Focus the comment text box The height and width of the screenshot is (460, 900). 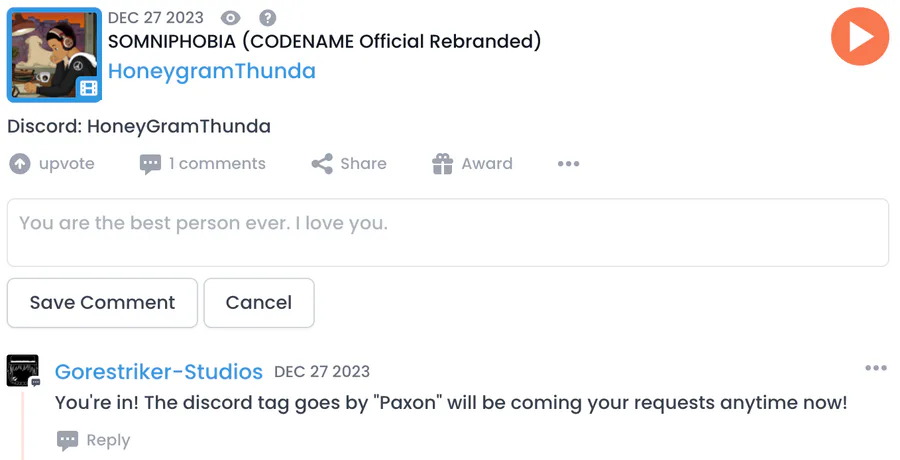point(448,233)
